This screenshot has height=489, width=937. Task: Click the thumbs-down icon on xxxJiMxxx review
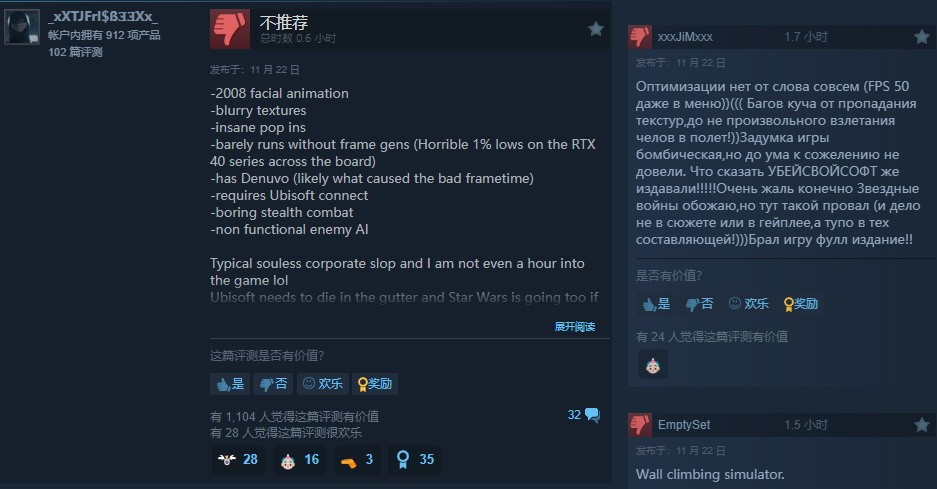pos(639,37)
